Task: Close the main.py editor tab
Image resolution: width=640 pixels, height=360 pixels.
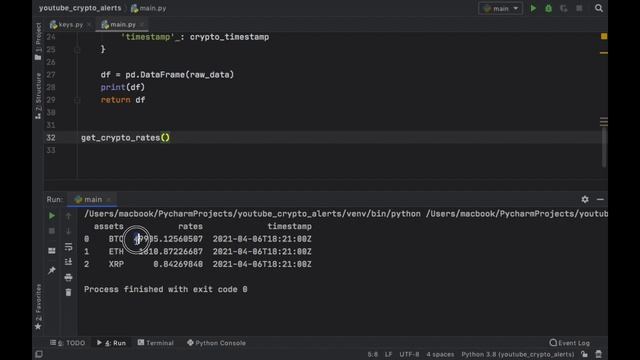Action: point(142,25)
